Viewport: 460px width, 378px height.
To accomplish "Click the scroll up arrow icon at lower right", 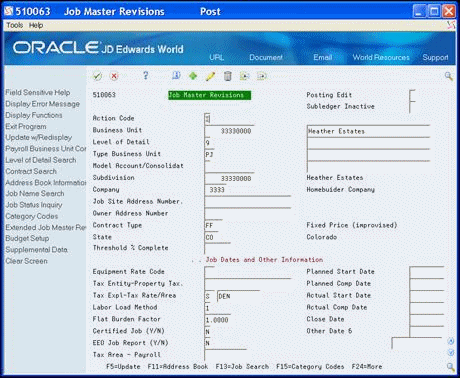I will (x=450, y=341).
